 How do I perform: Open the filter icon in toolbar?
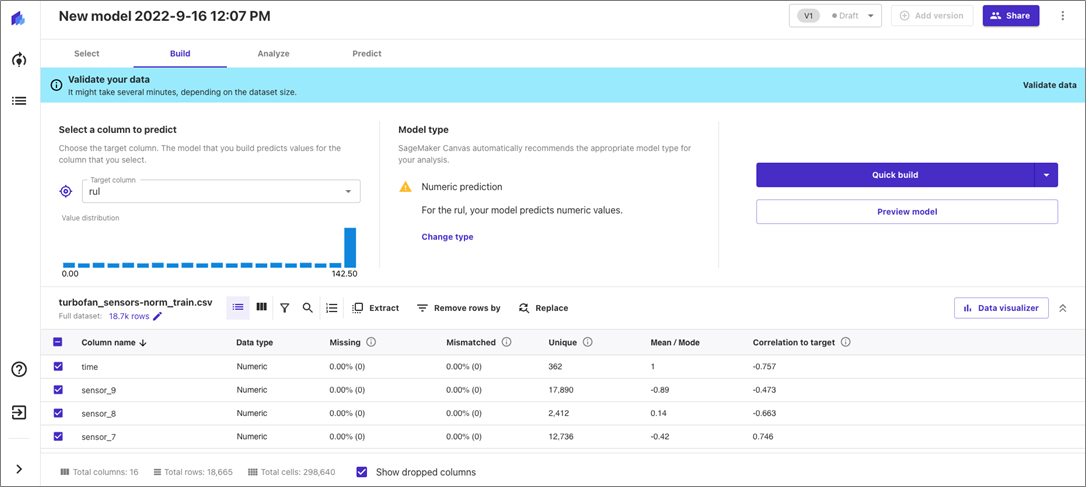coord(285,308)
